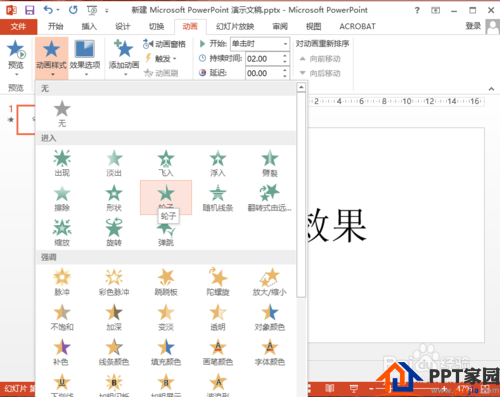
Task: Select the 翻转式由远 (Grow & Turn) animation
Action: coord(270,198)
